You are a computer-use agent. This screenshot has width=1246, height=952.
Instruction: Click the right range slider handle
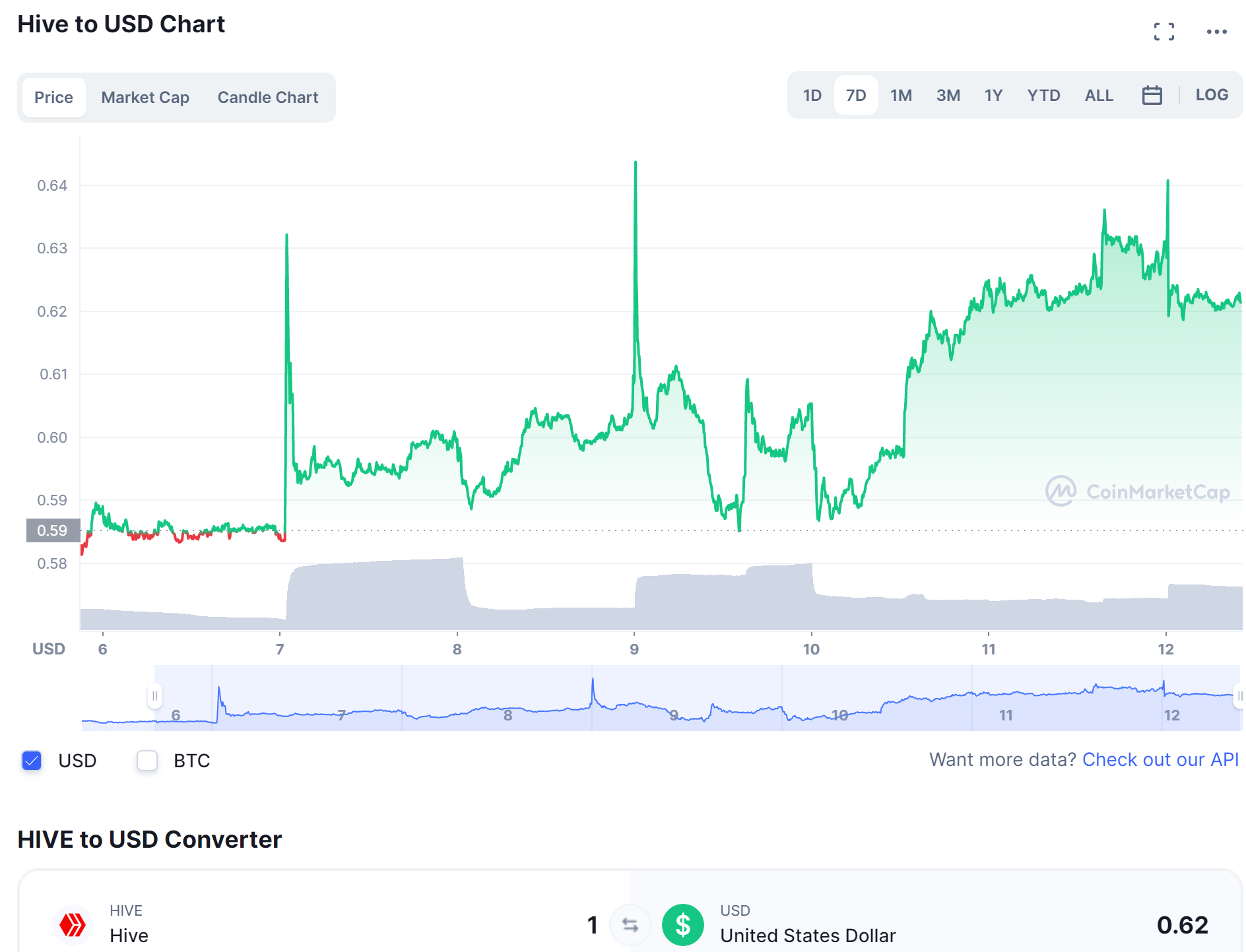tap(1239, 696)
